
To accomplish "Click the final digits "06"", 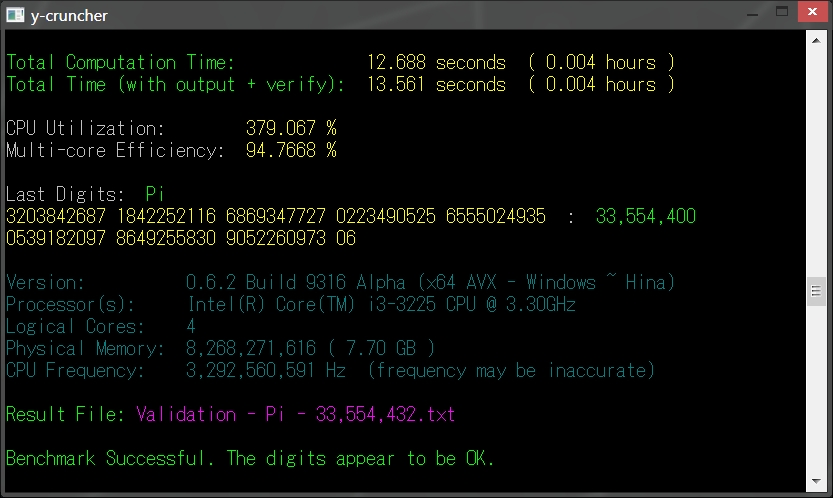I will (346, 238).
